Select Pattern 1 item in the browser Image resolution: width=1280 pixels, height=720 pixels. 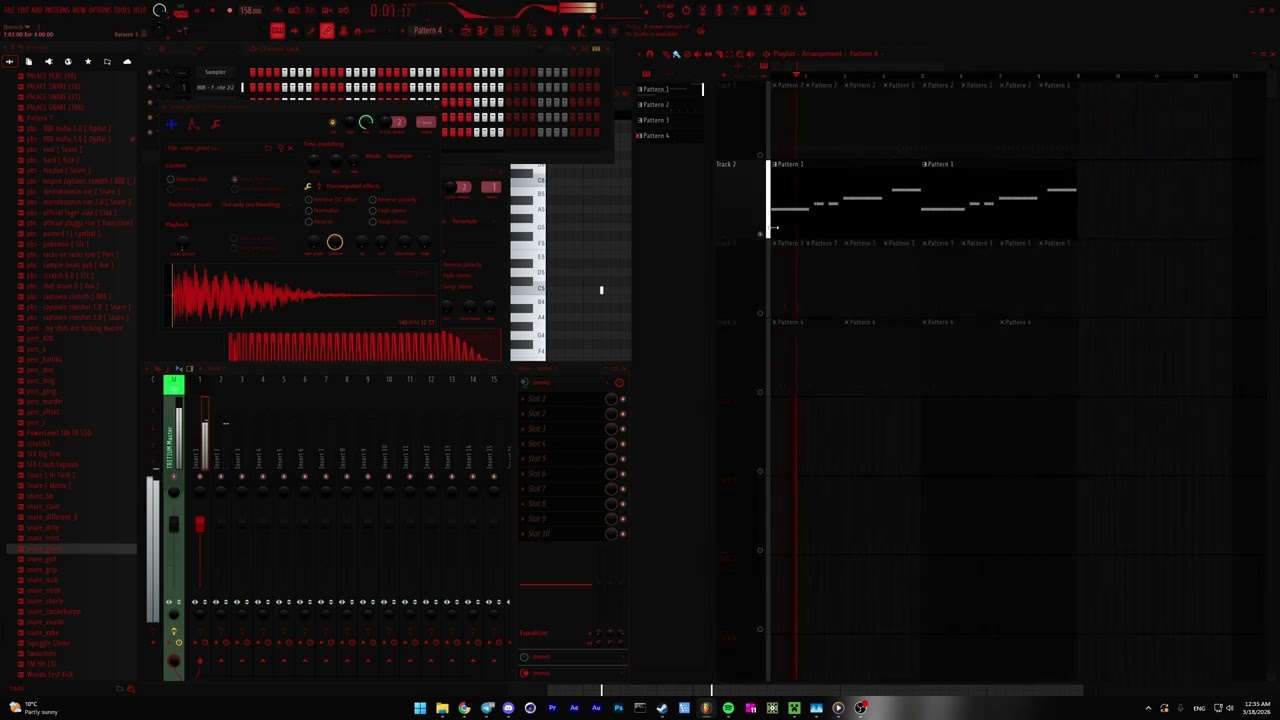39,118
